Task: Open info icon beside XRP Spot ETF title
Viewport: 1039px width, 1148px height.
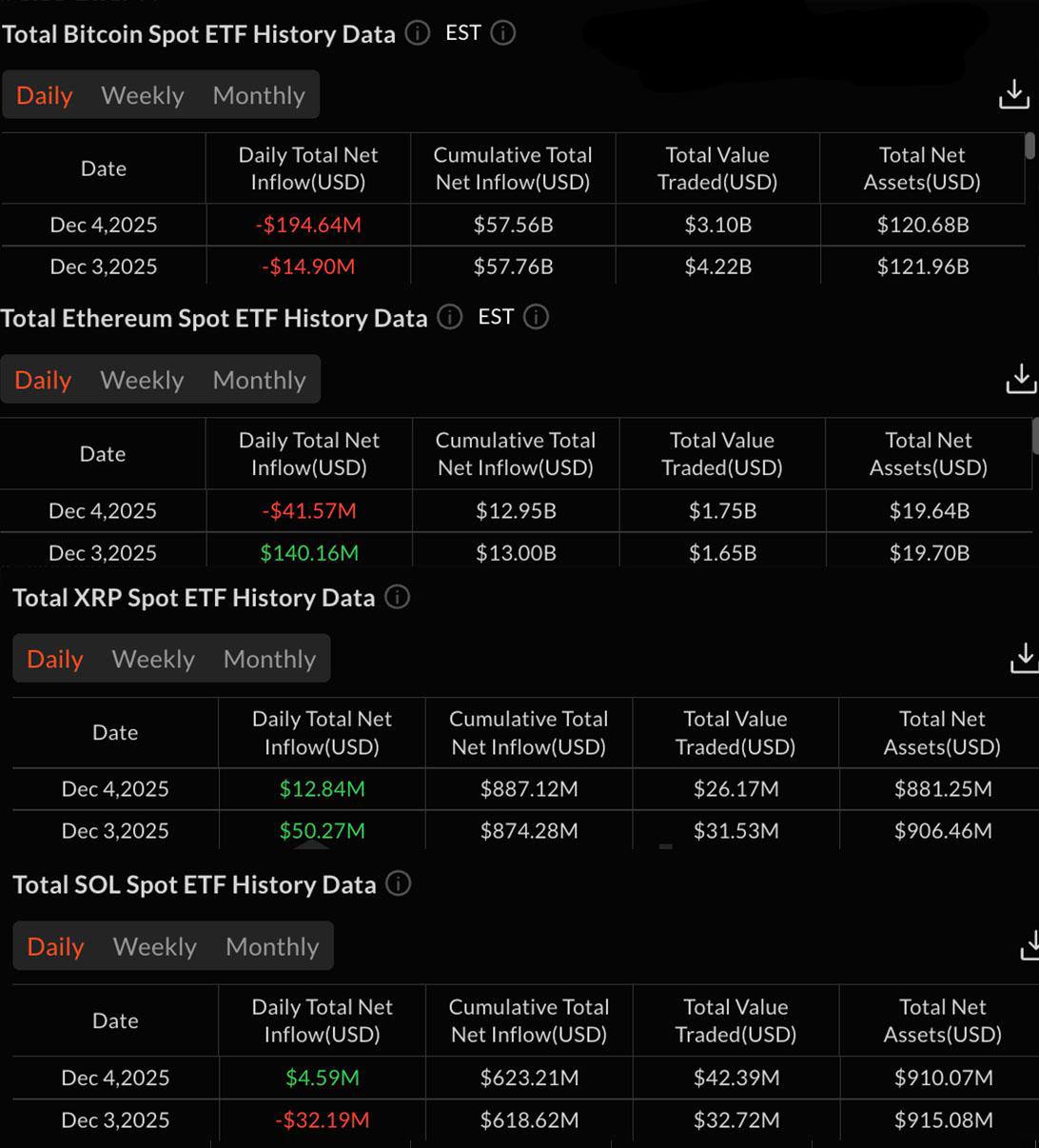Action: (x=397, y=597)
